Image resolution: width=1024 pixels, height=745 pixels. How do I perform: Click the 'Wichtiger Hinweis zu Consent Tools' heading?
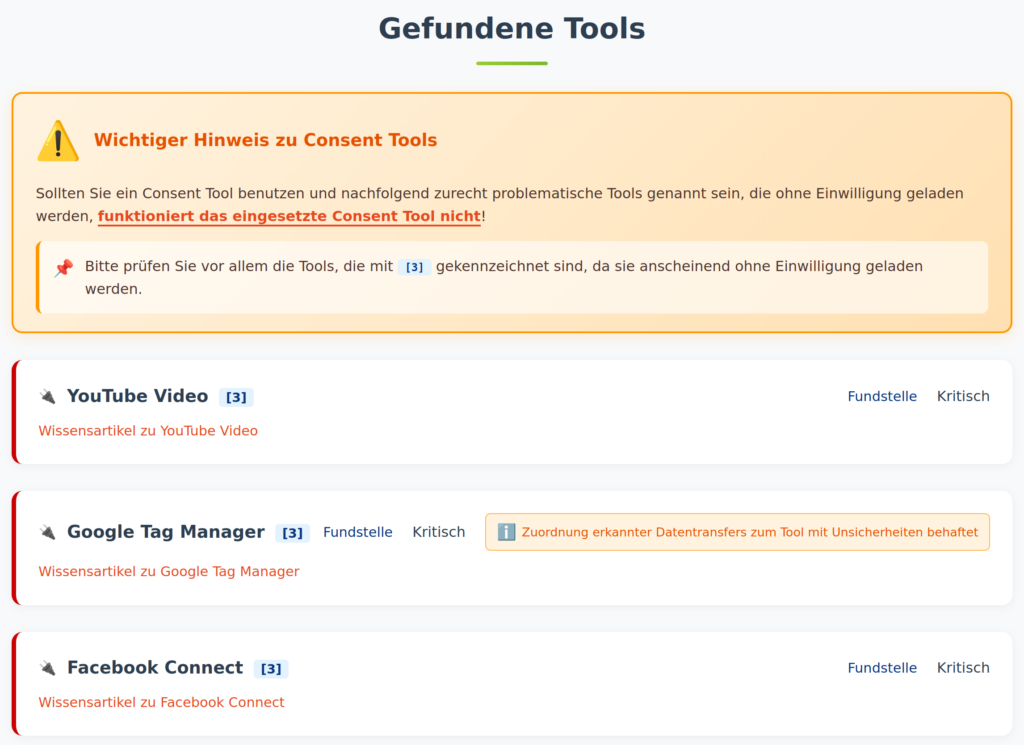tap(266, 140)
